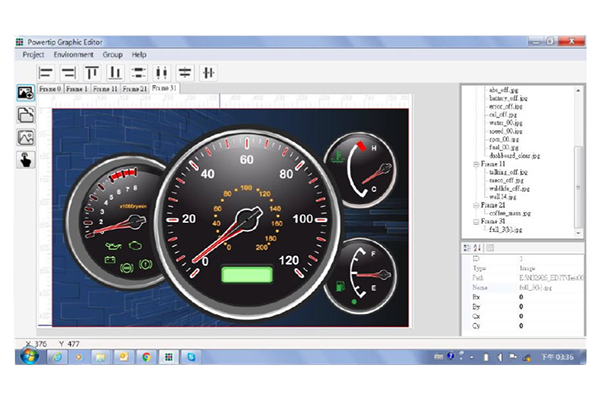The height and width of the screenshot is (400, 600).
Task: Open the Windows Start orb
Action: 29,356
